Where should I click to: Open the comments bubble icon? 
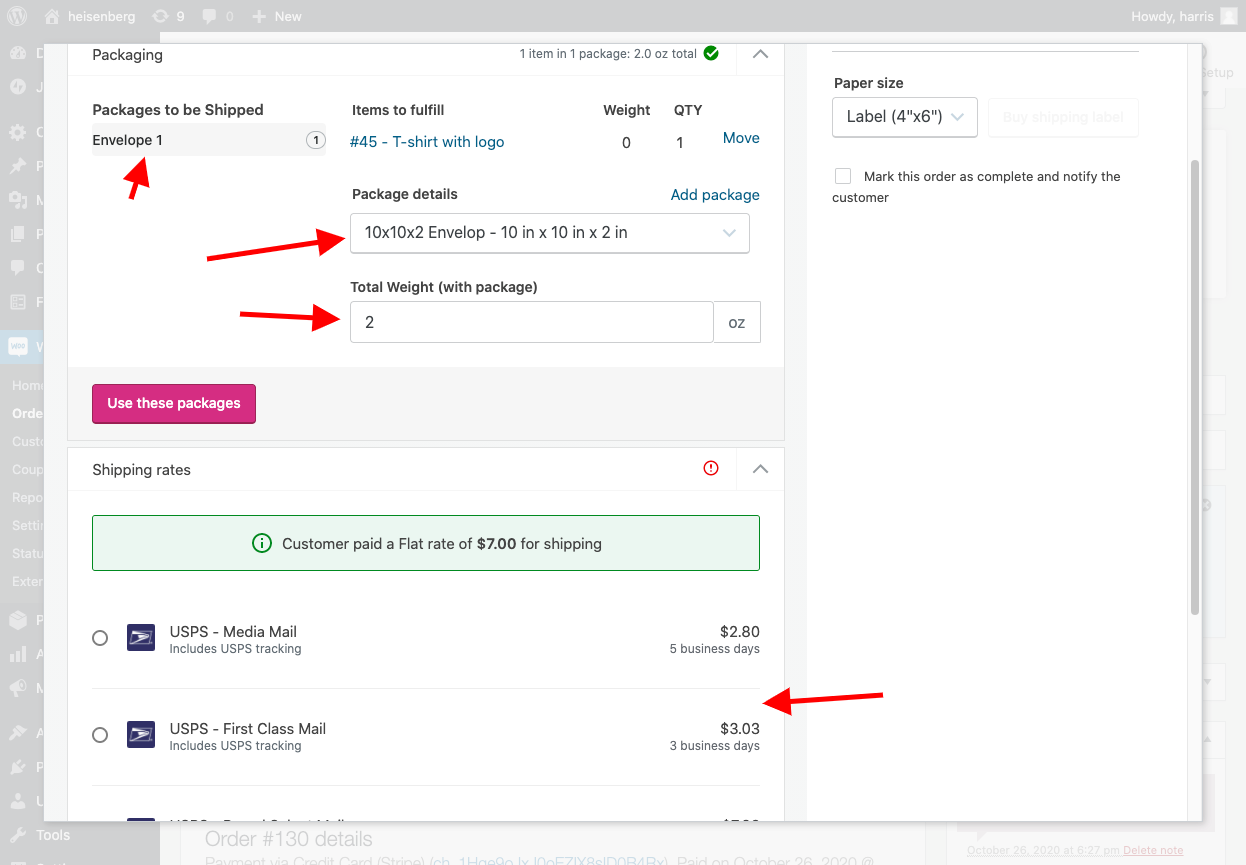pyautogui.click(x=209, y=16)
